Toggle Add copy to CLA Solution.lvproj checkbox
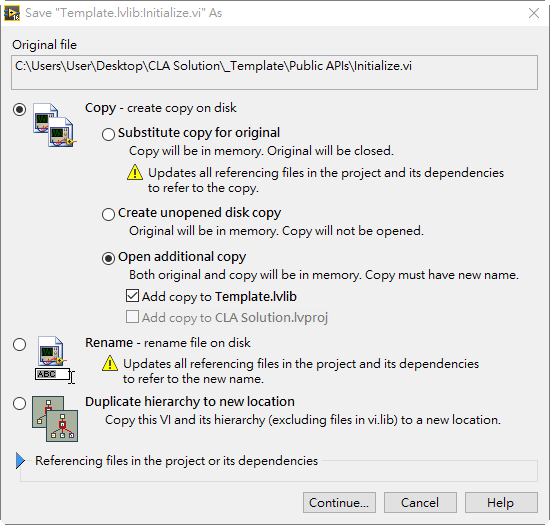550x525 pixels. (132, 317)
